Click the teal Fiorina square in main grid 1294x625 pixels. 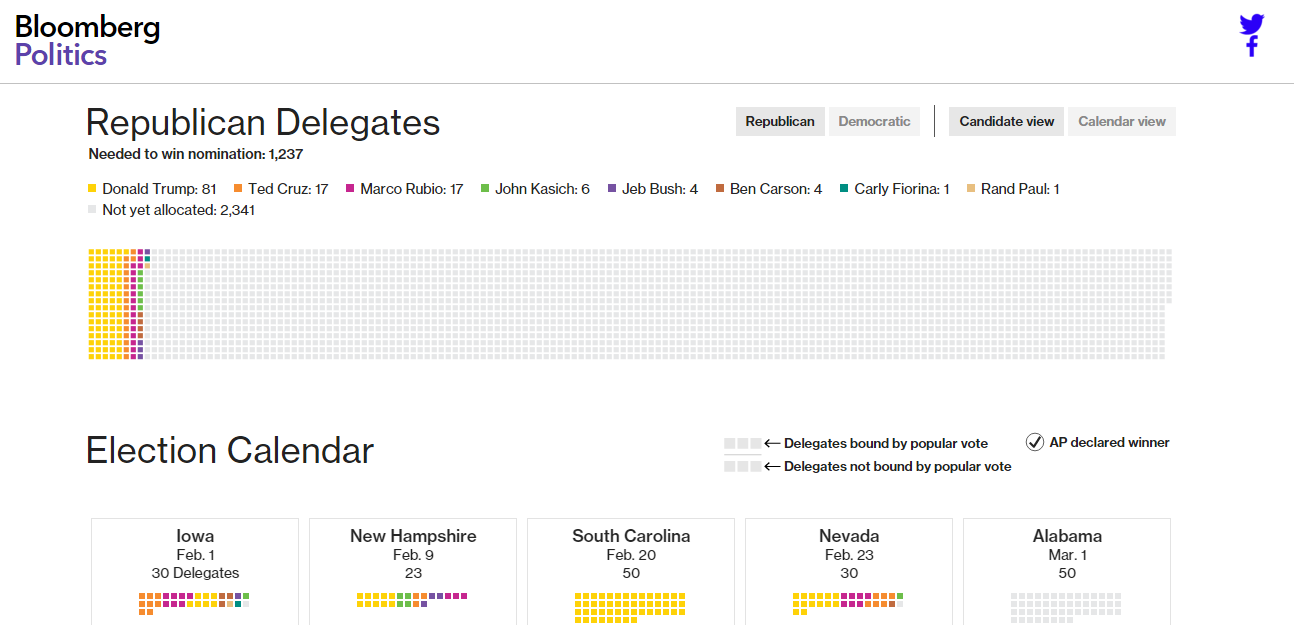pos(147,260)
